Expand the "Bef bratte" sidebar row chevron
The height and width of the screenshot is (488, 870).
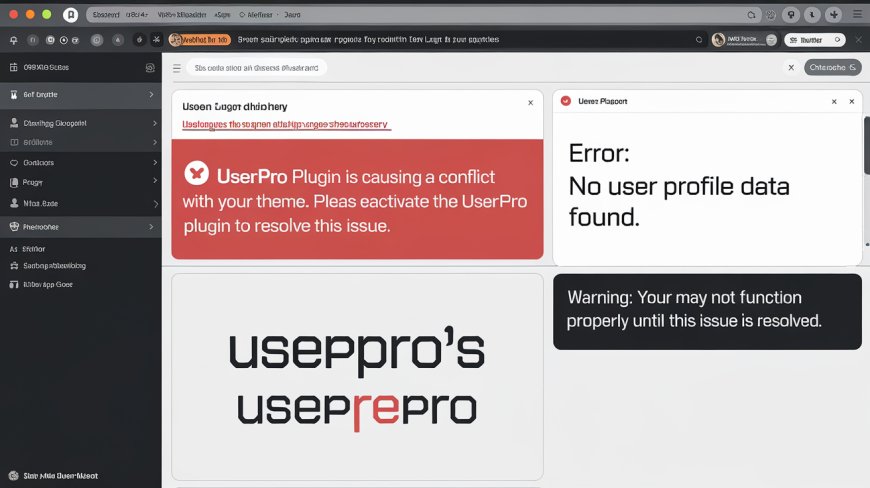click(x=151, y=95)
